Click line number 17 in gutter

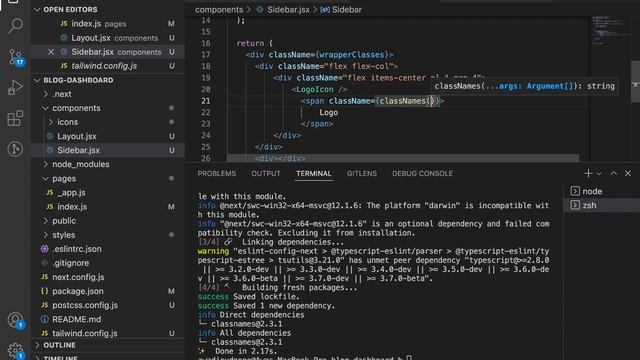click(206, 55)
